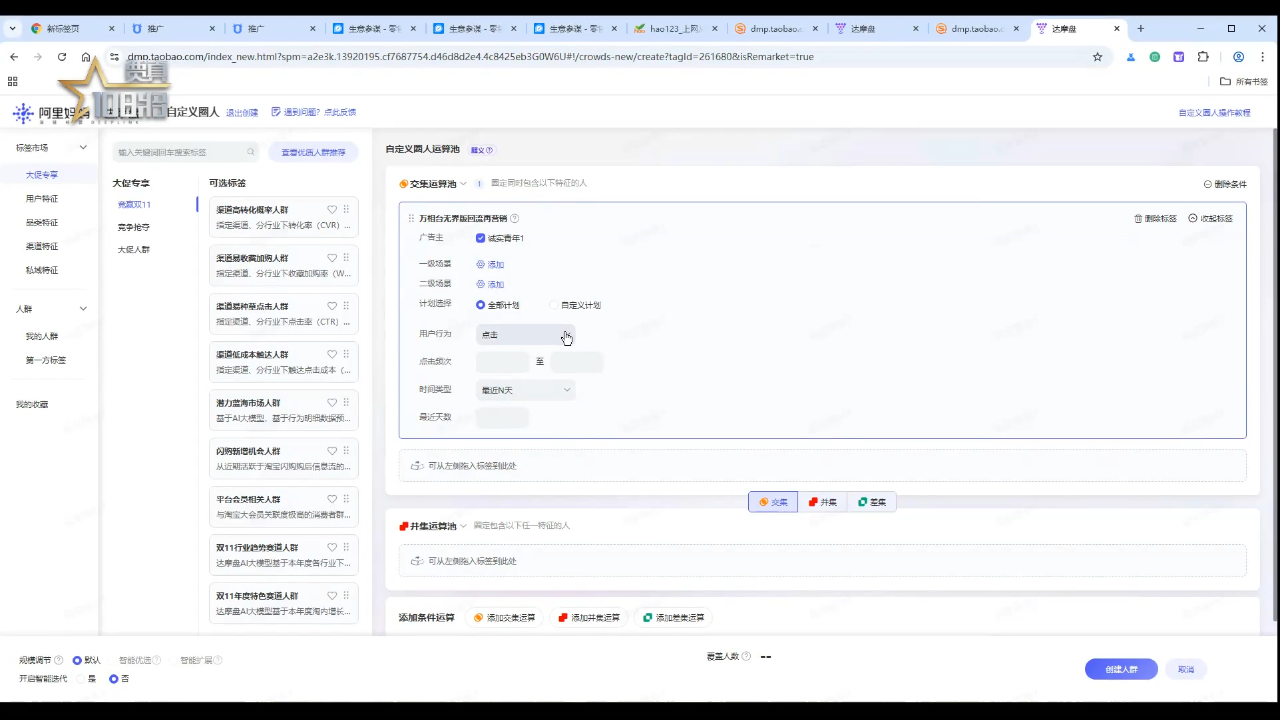Bookmark this page with the star icon

tap(1097, 57)
